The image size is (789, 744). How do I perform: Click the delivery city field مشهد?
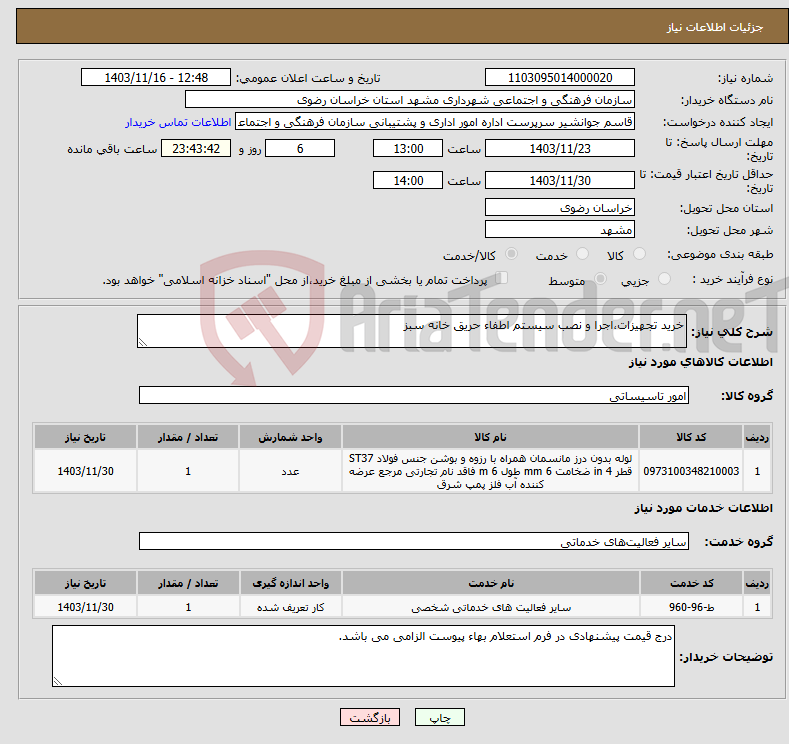(x=560, y=229)
